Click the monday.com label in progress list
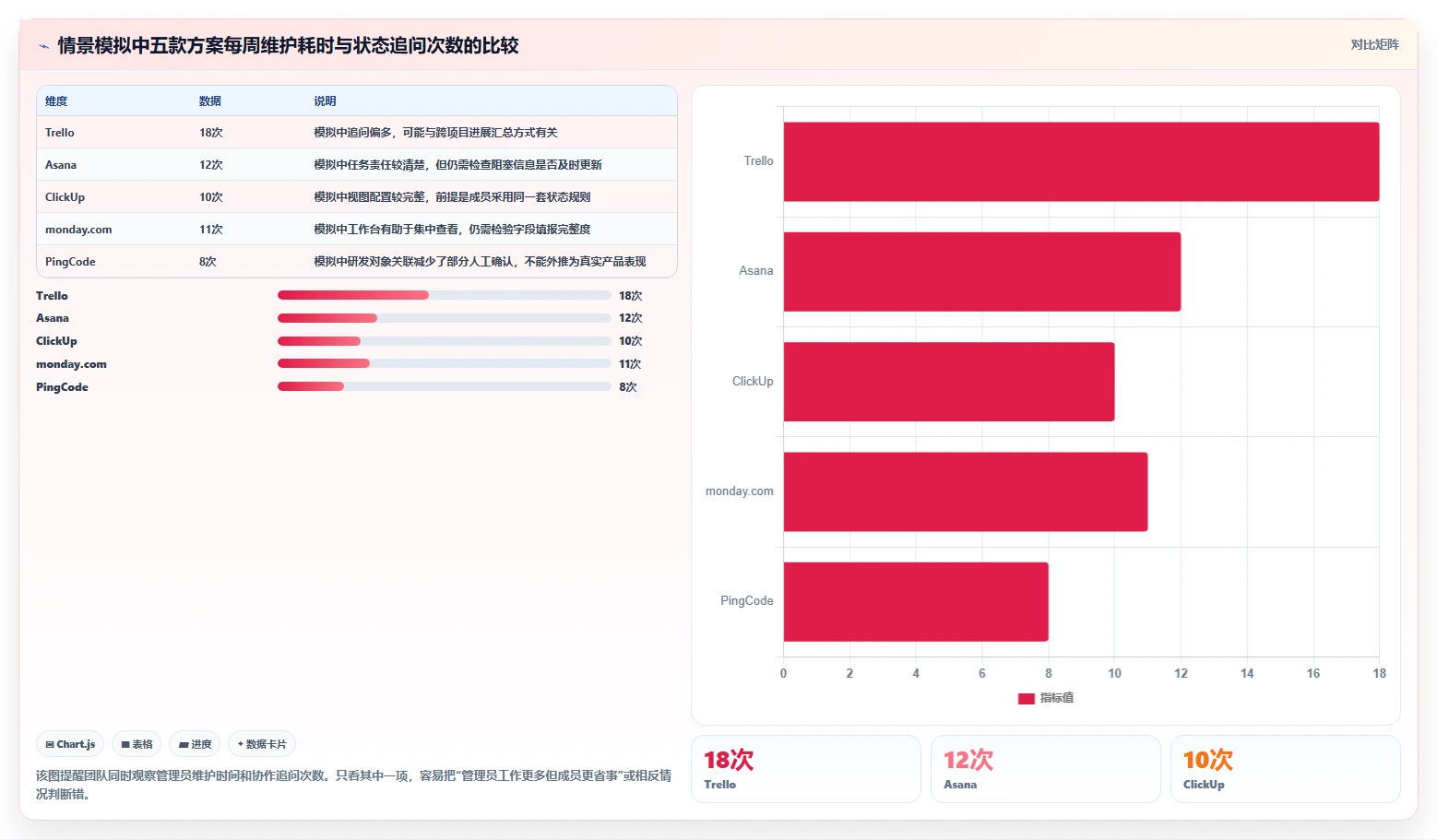 click(71, 364)
